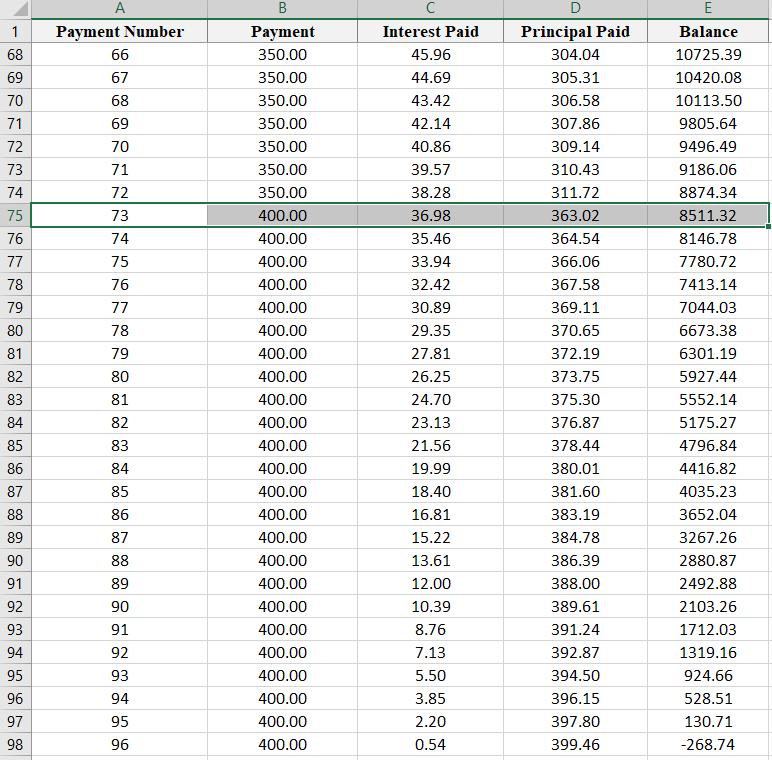Click row header 68

pos(15,54)
